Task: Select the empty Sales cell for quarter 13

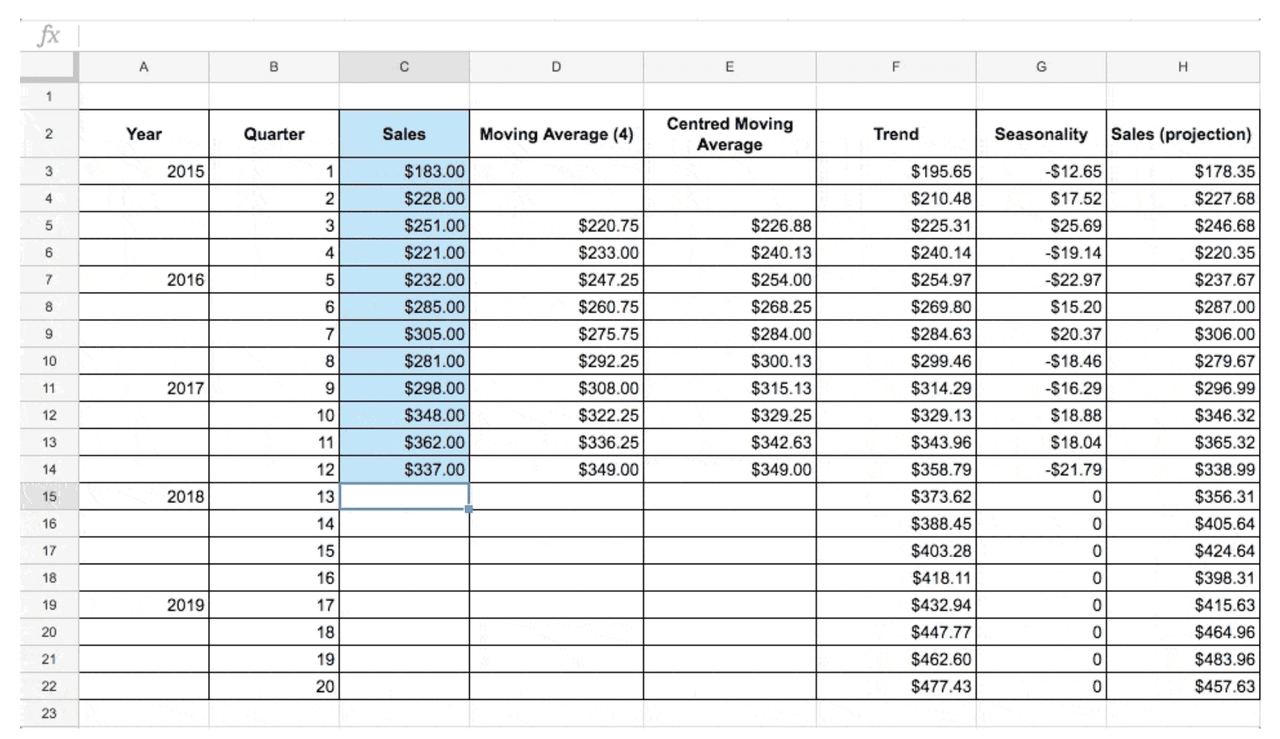Action: click(x=404, y=496)
